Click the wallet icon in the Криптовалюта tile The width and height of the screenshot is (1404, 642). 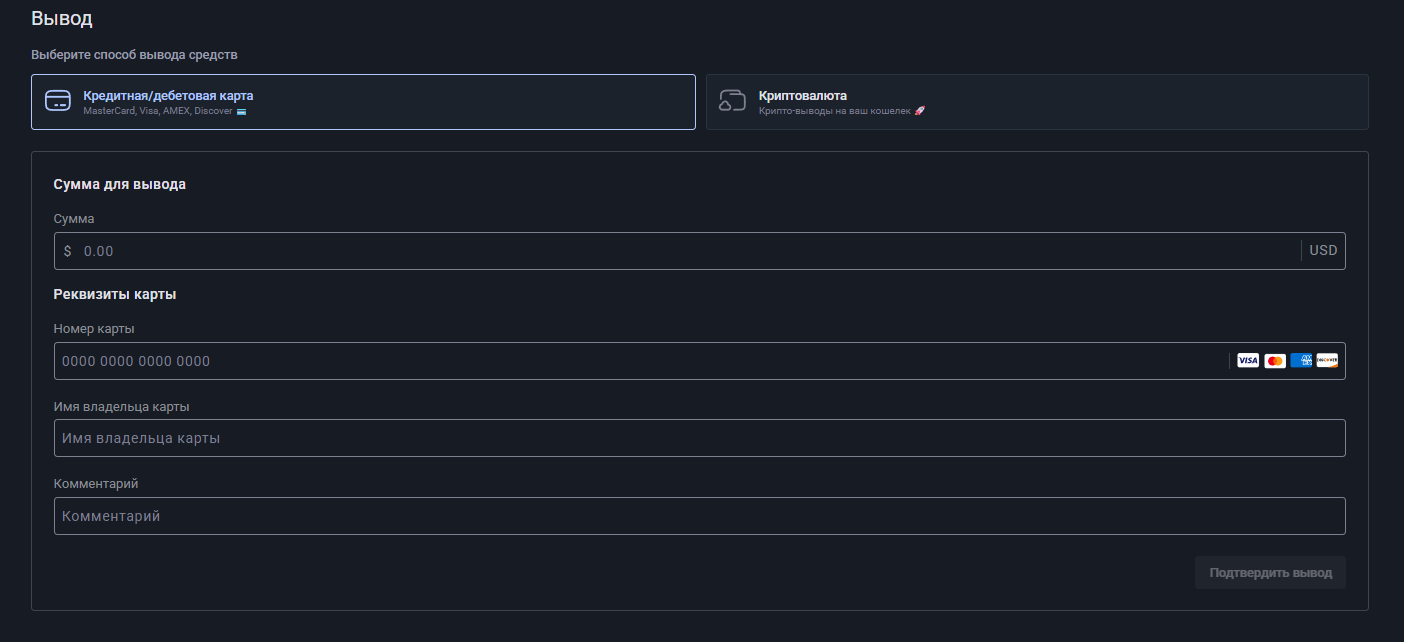coord(733,101)
